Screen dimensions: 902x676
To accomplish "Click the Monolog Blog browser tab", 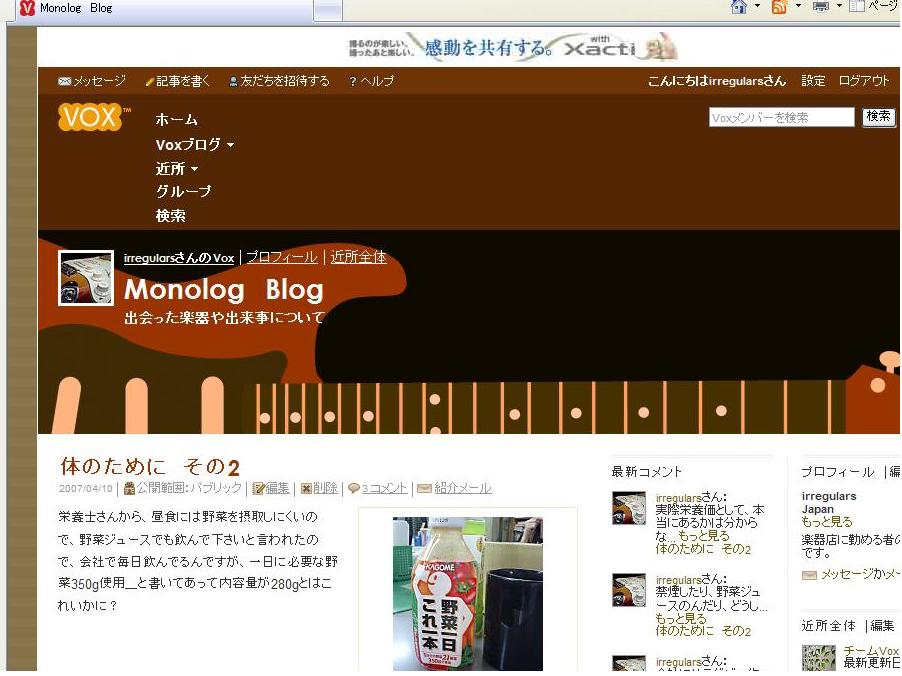I will pyautogui.click(x=166, y=8).
